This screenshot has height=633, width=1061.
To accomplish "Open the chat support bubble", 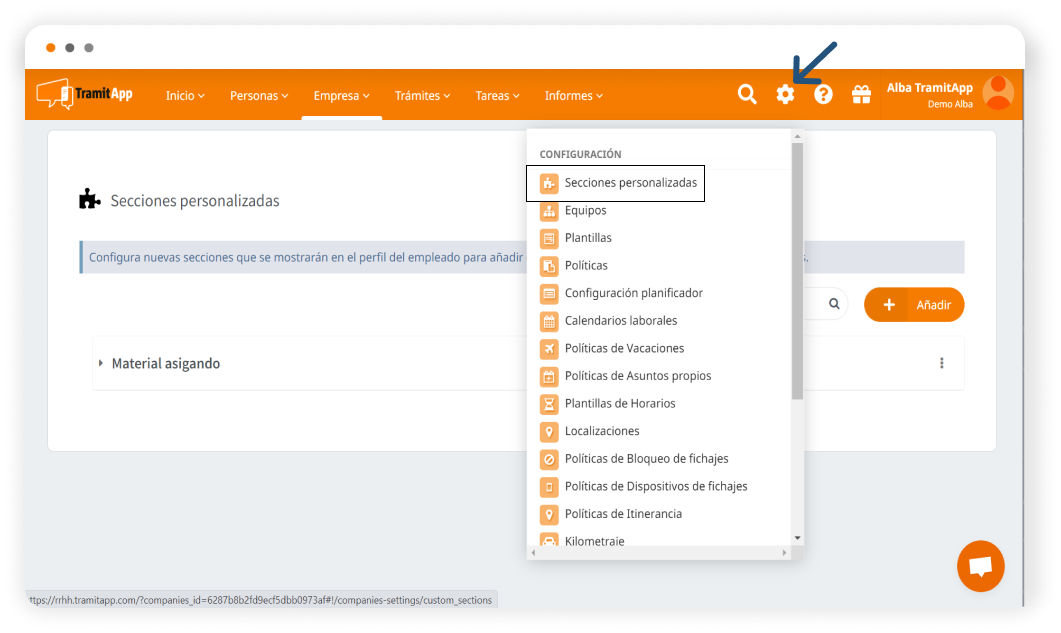I will click(x=980, y=566).
